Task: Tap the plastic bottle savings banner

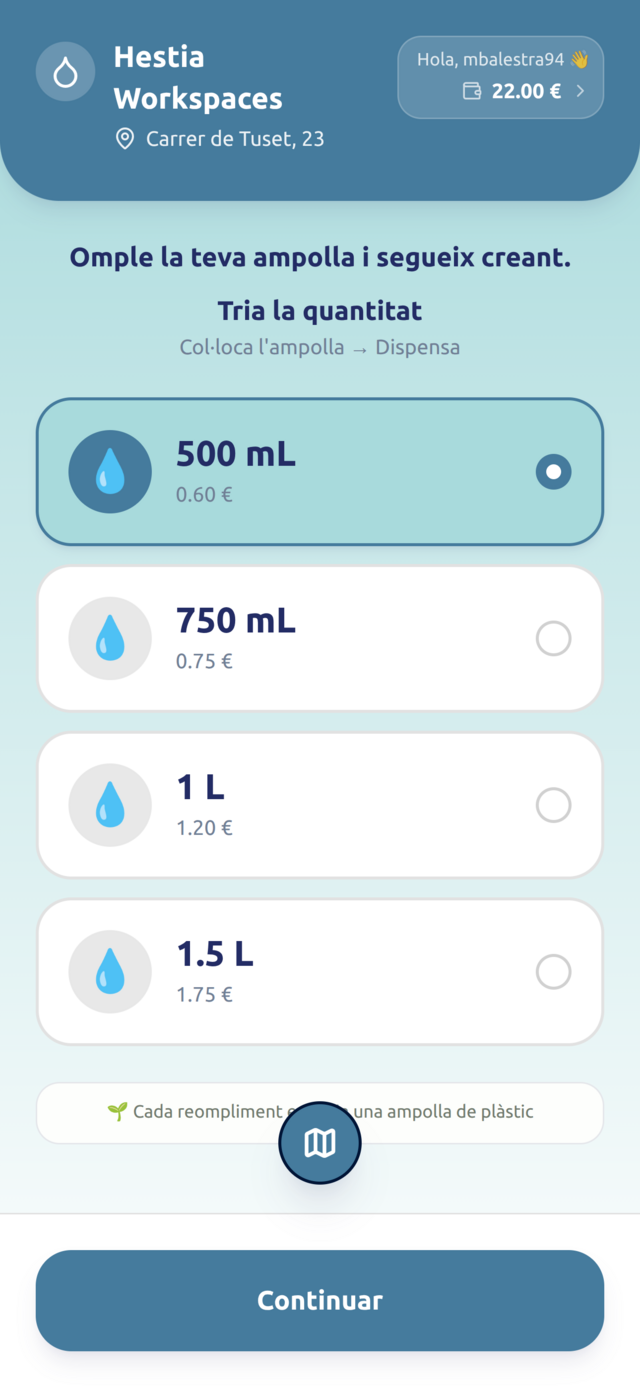Action: [x=320, y=1112]
